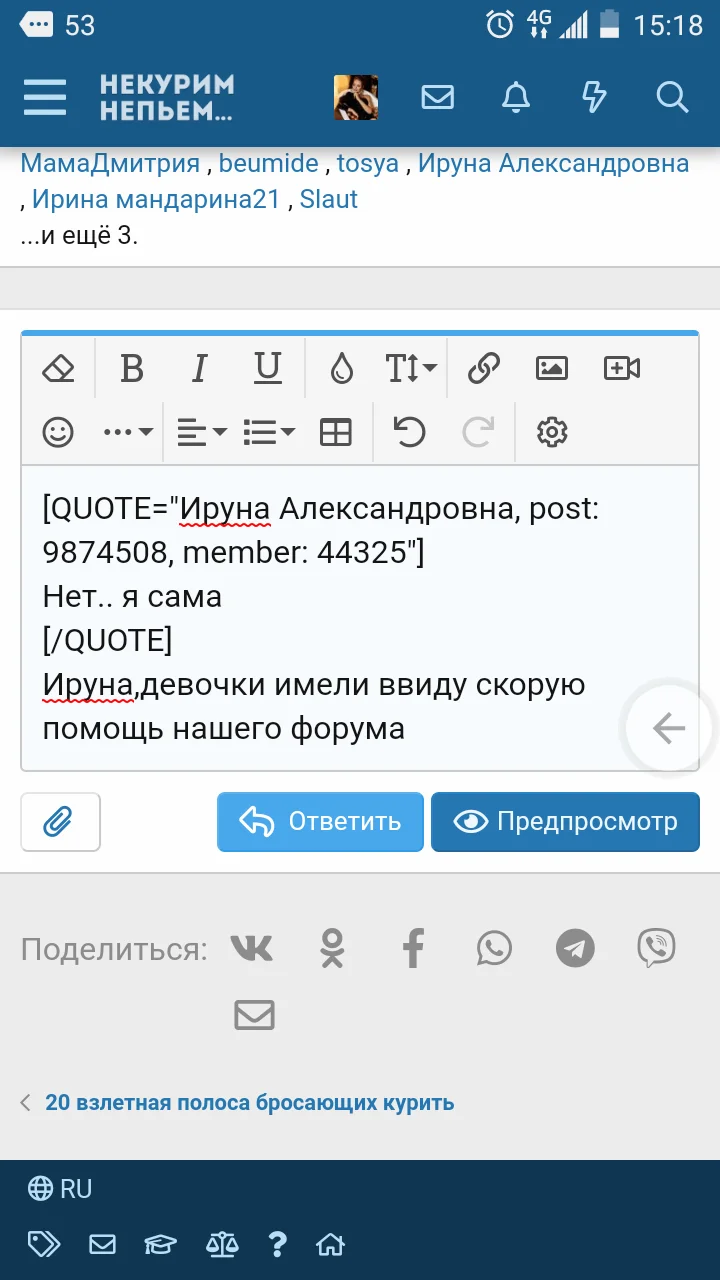Open footer help question mark
Image resolution: width=720 pixels, height=1280 pixels.
tap(278, 1245)
